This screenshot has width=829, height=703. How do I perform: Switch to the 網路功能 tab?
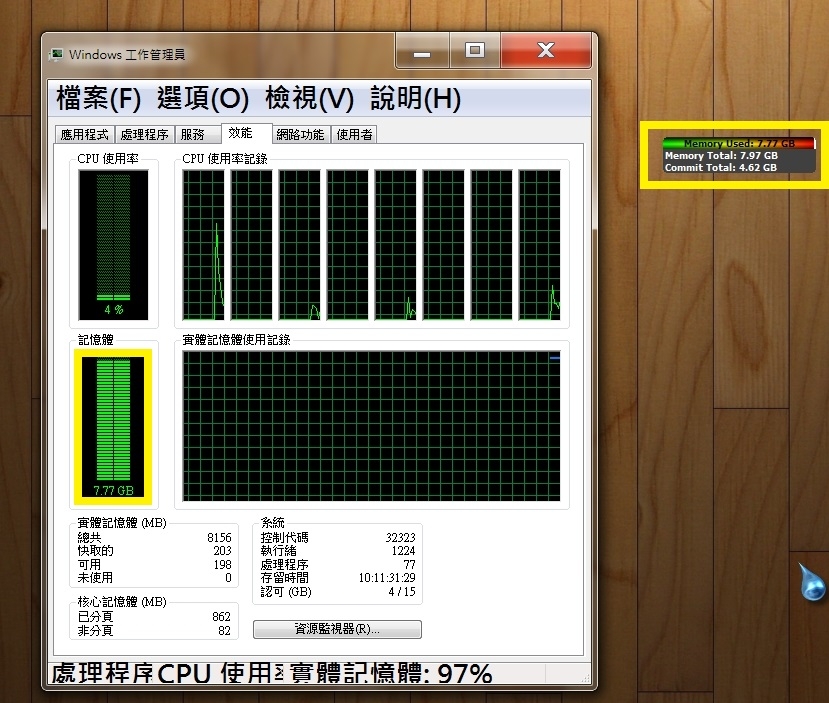(x=300, y=135)
